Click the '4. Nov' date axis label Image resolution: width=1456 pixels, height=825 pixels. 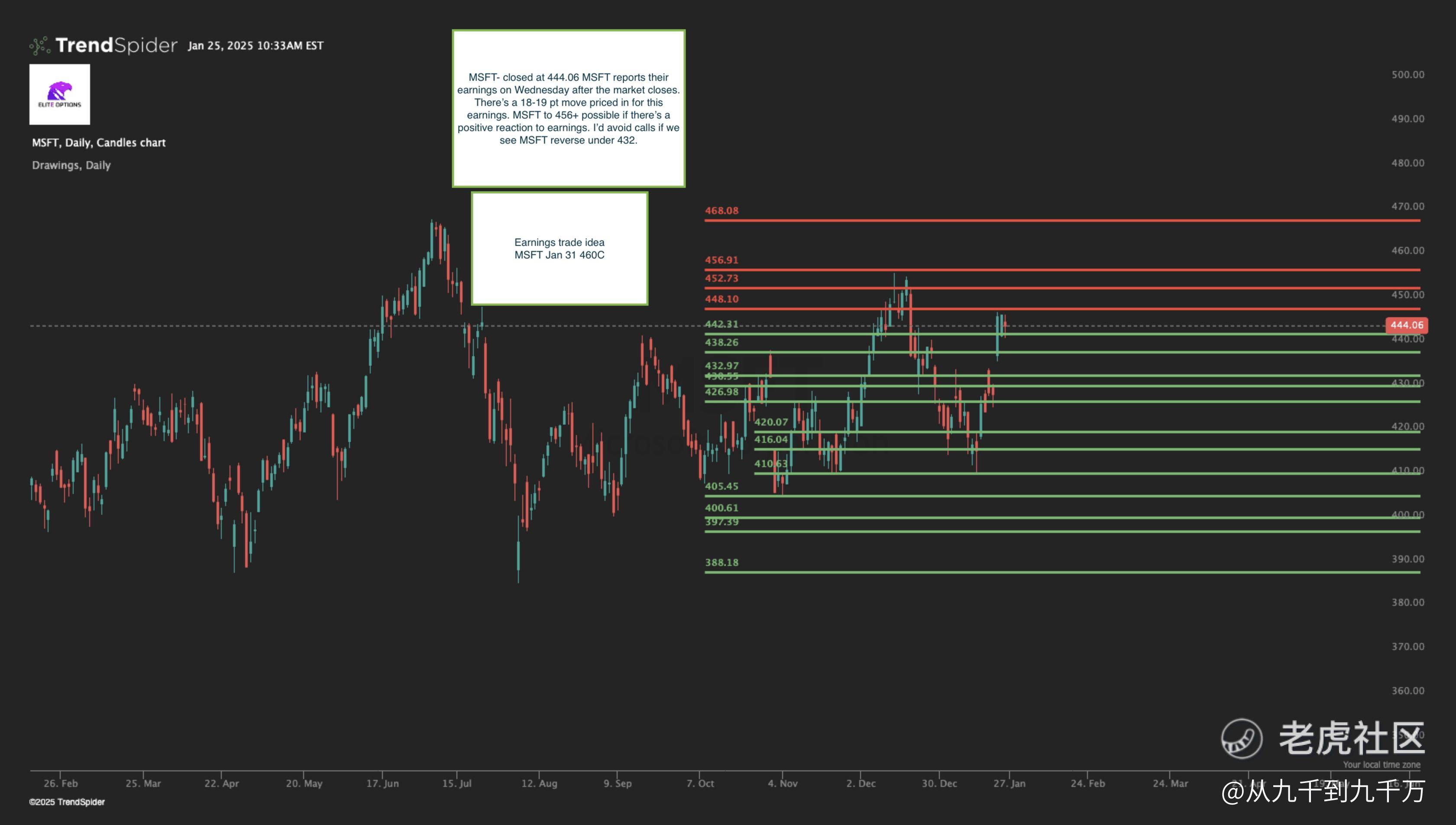(x=783, y=784)
